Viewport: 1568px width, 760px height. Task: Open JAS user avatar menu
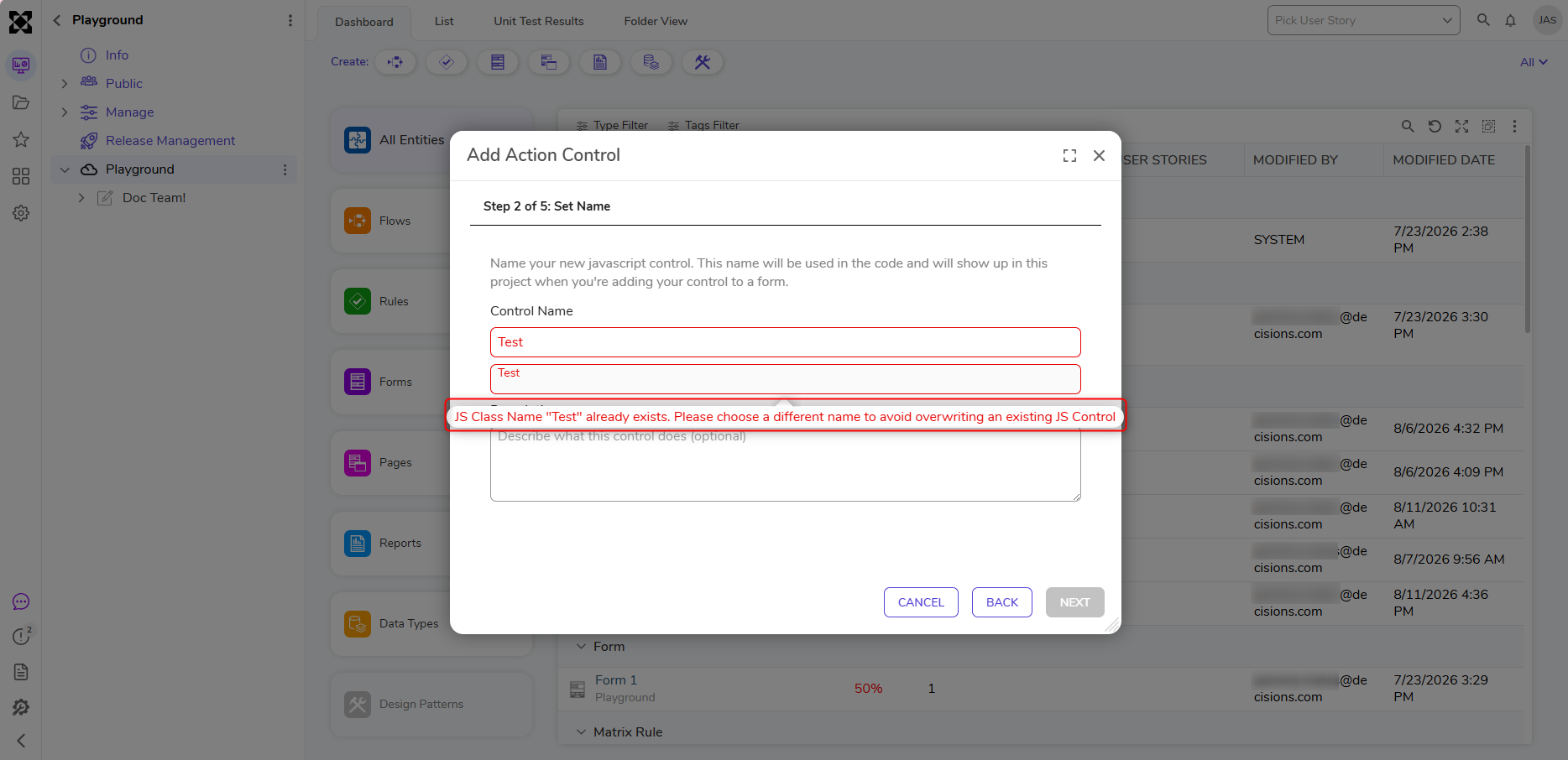click(1547, 20)
